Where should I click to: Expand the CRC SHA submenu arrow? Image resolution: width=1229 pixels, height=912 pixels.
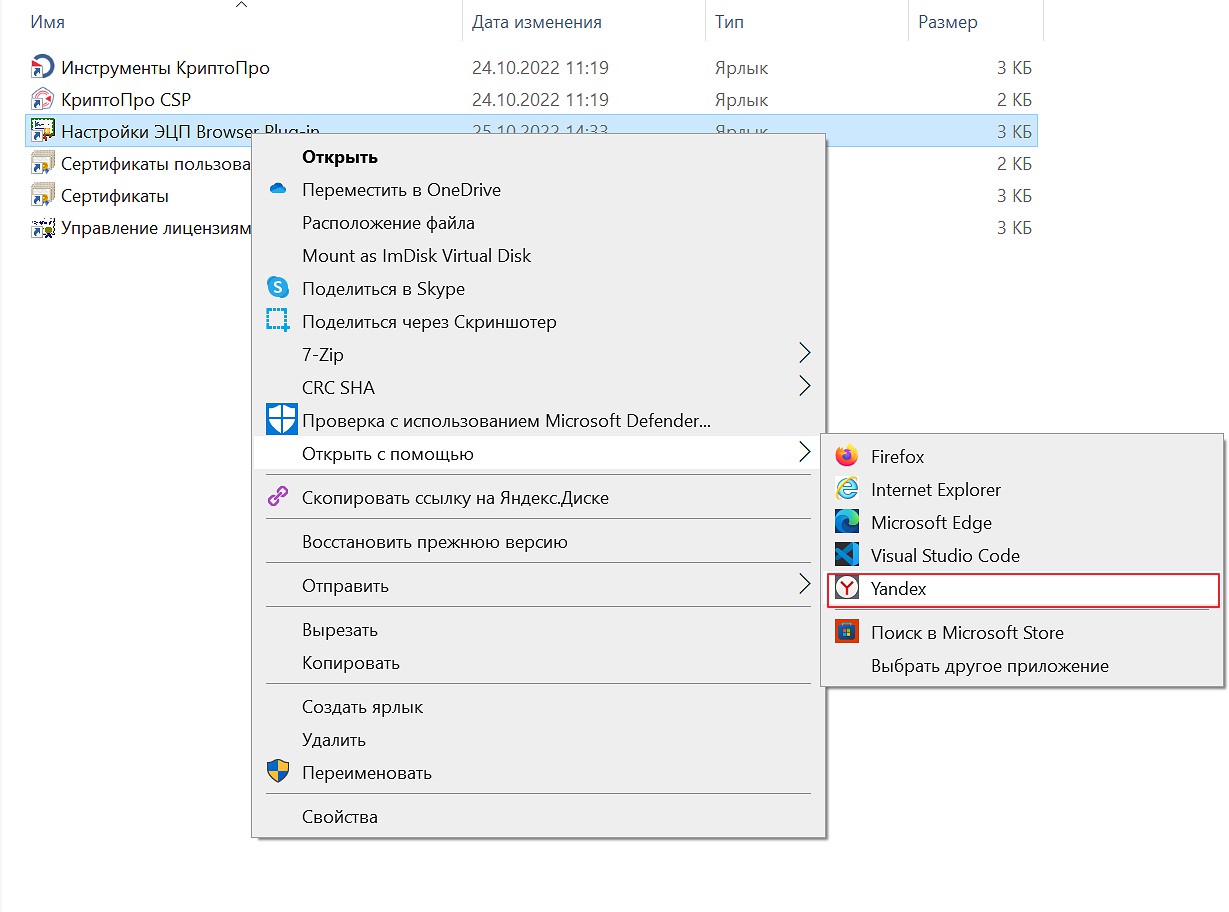pos(804,386)
